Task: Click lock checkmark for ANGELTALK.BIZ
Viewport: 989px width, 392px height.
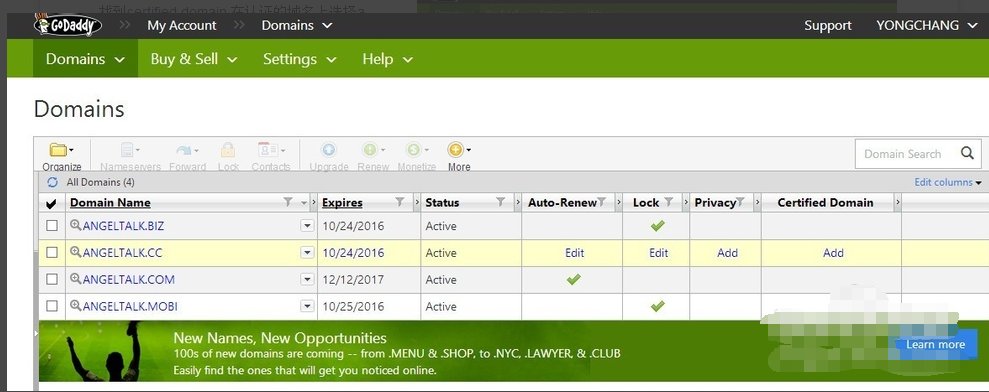Action: (x=657, y=225)
